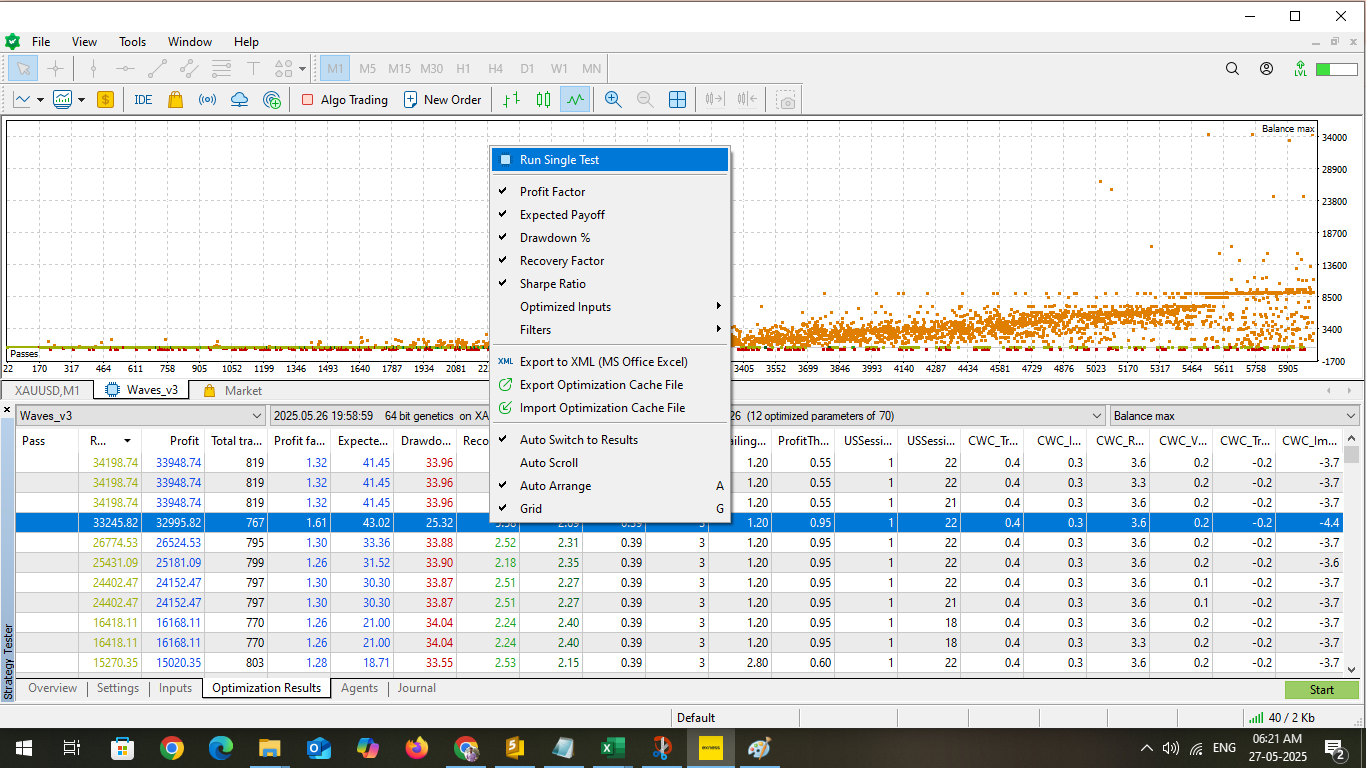Open Excel from the Windows taskbar
The height and width of the screenshot is (768, 1366).
coord(612,748)
